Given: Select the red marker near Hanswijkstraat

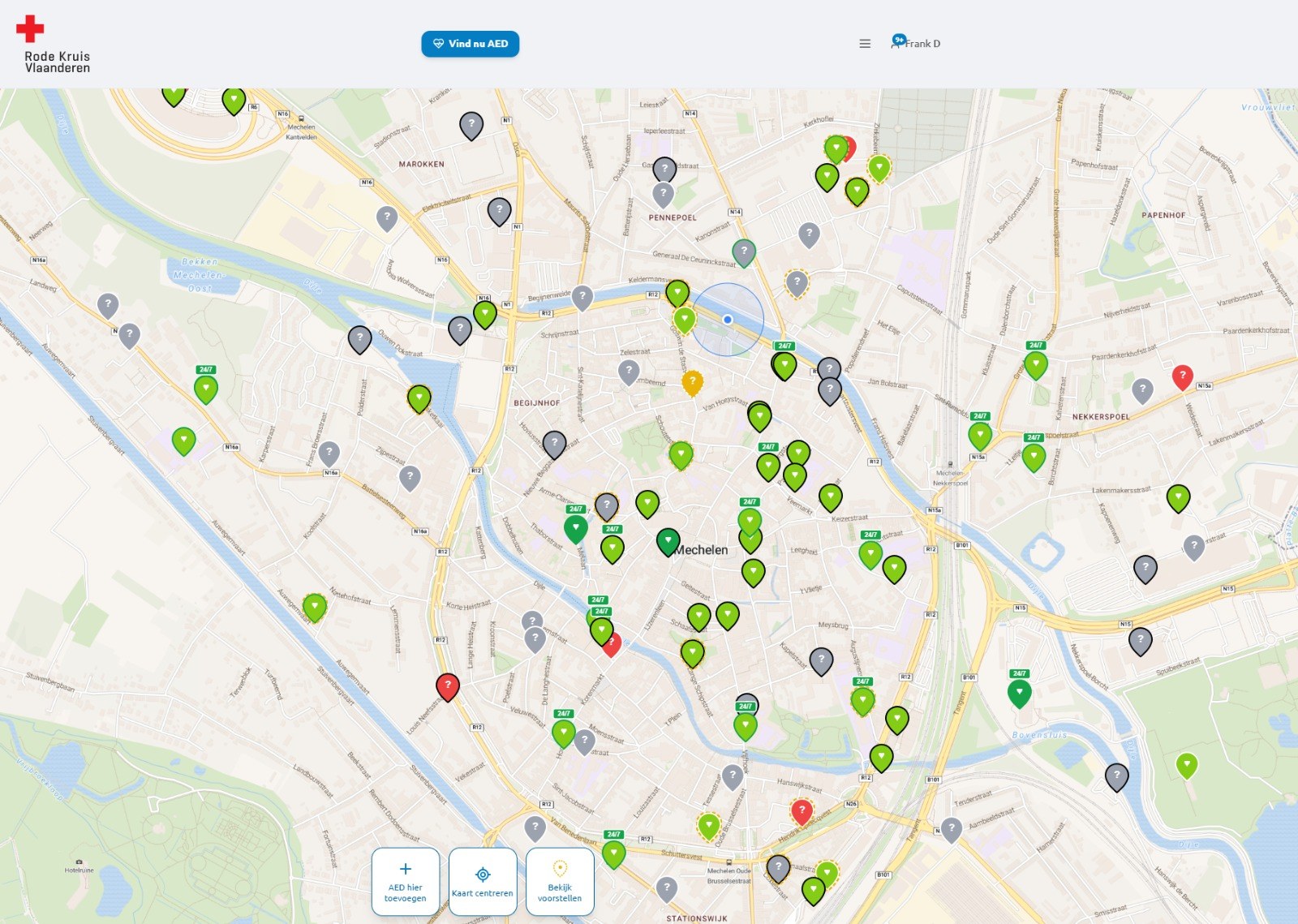Looking at the screenshot, I should pos(802,811).
